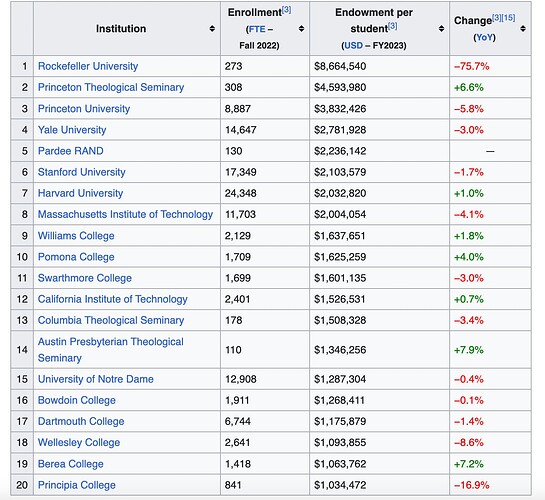Open Pomona College link

coord(76,257)
